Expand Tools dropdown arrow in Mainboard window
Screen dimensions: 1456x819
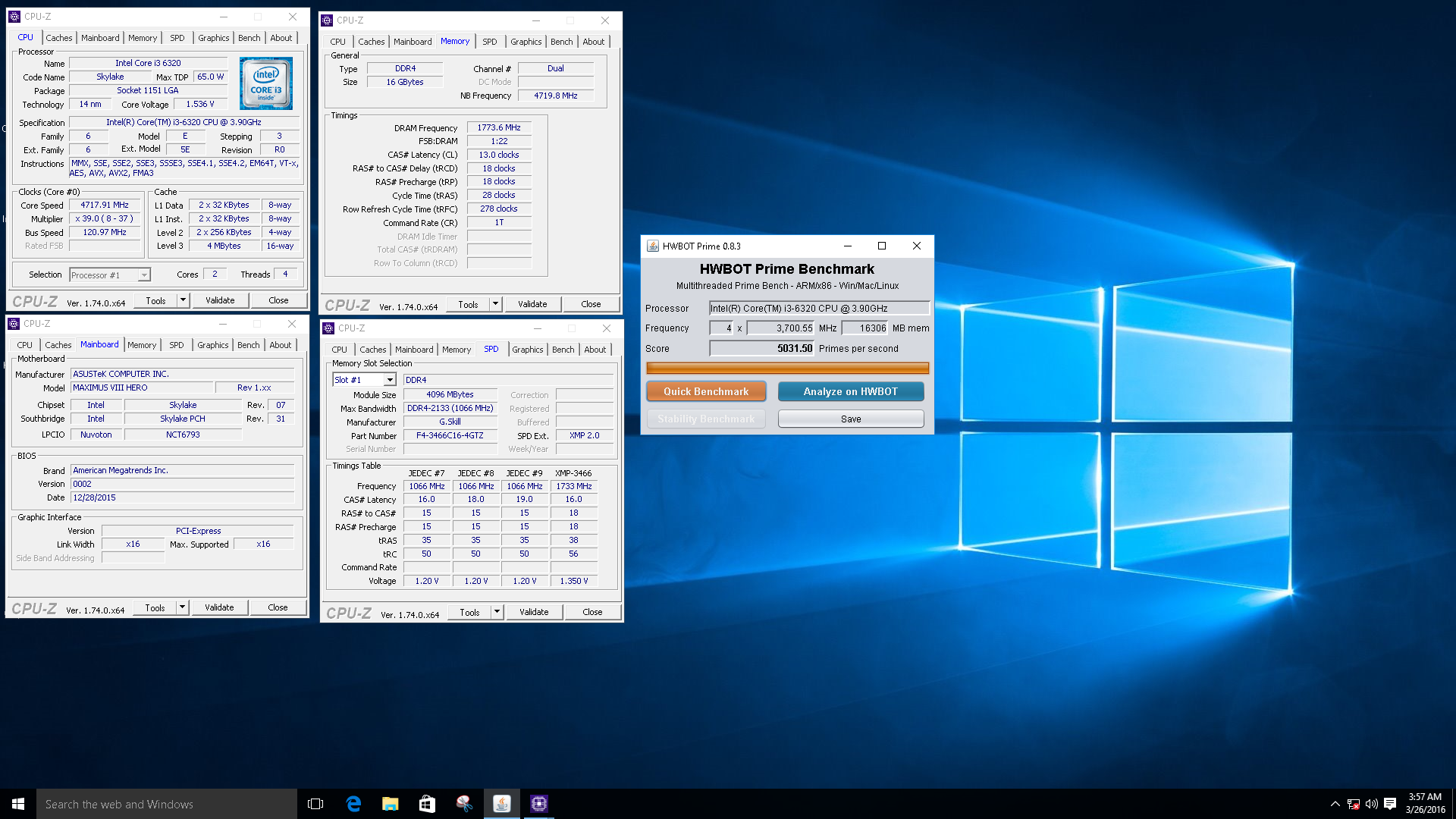coord(182,607)
